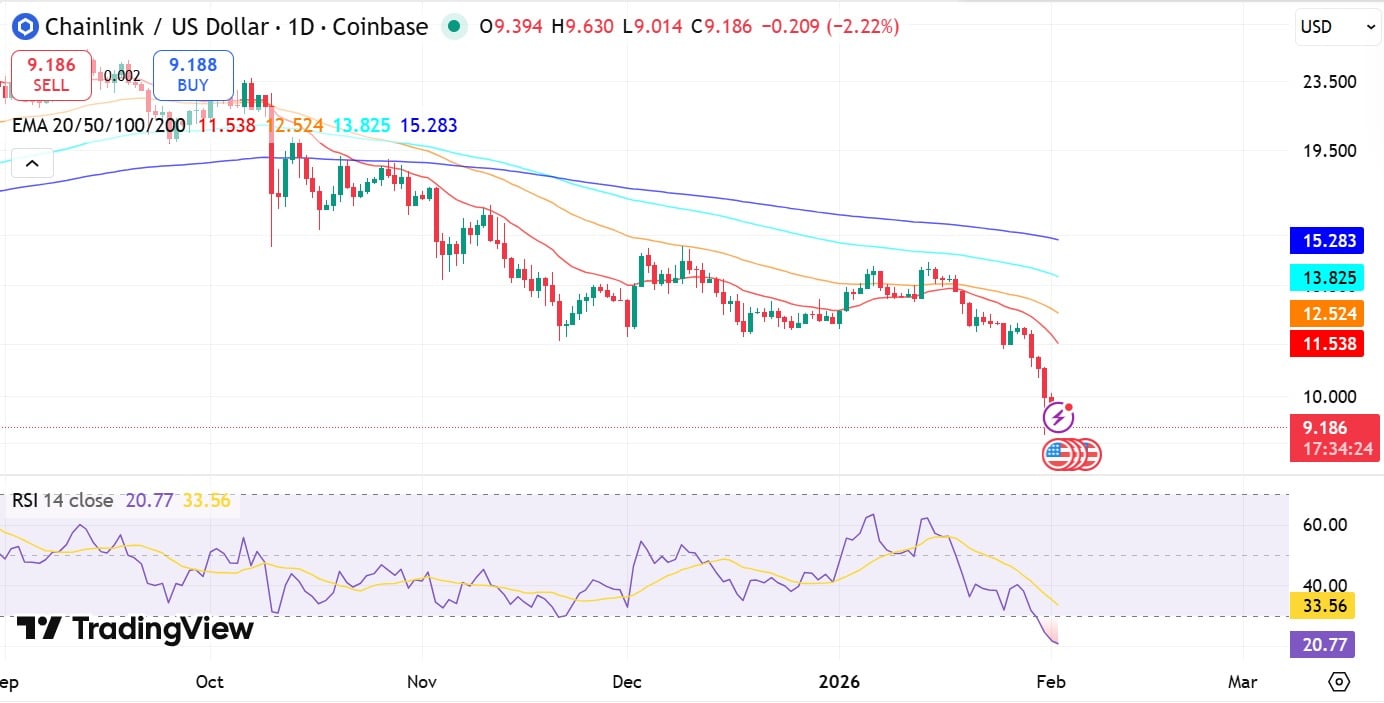The image size is (1384, 703).
Task: Click the purple 20.77 RSI value label
Action: [1323, 645]
